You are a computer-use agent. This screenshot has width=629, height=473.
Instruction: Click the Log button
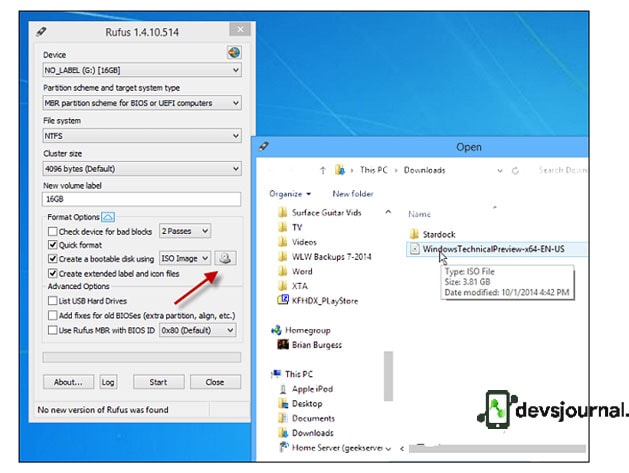click(x=108, y=382)
